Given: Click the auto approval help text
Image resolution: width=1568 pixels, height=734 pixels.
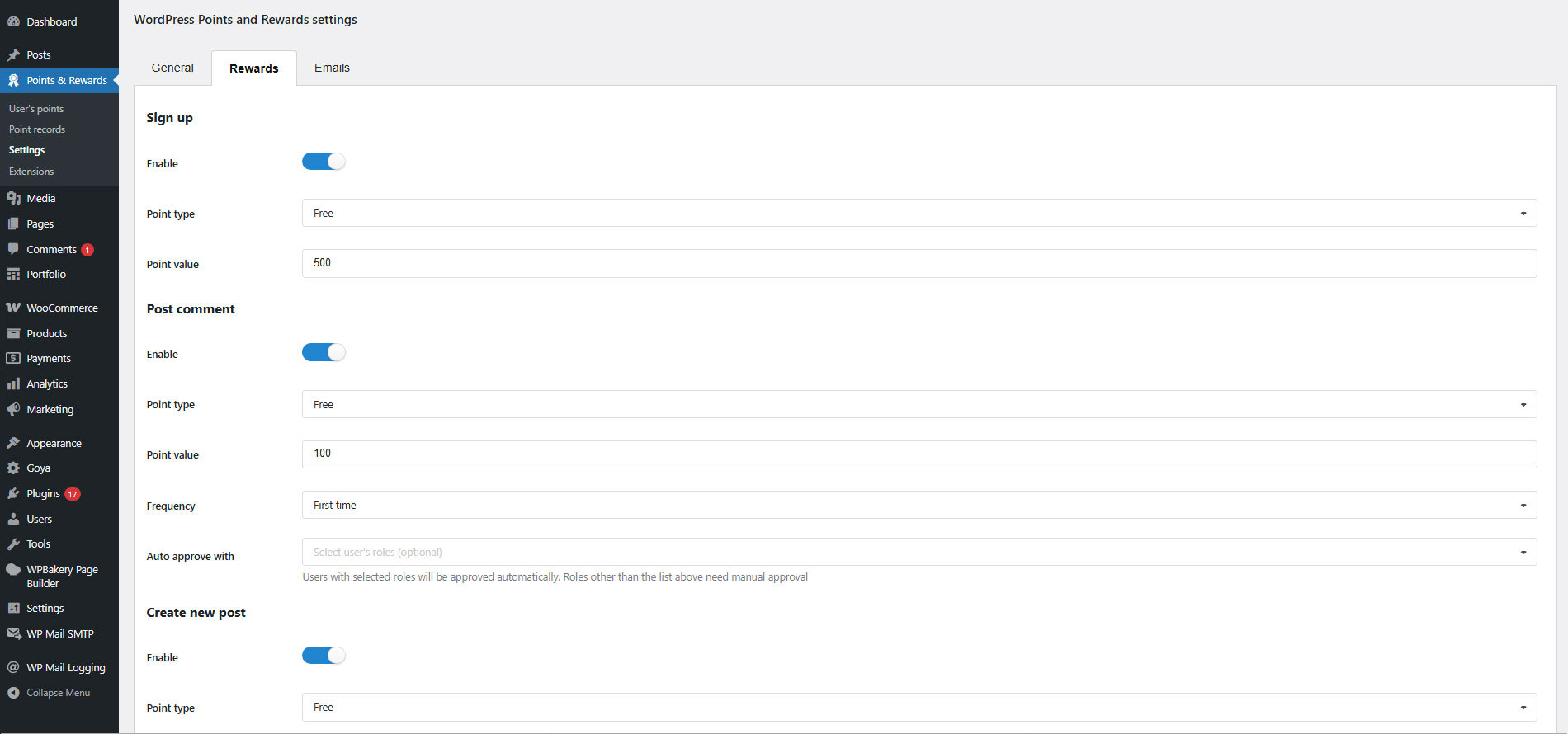Looking at the screenshot, I should 555,577.
